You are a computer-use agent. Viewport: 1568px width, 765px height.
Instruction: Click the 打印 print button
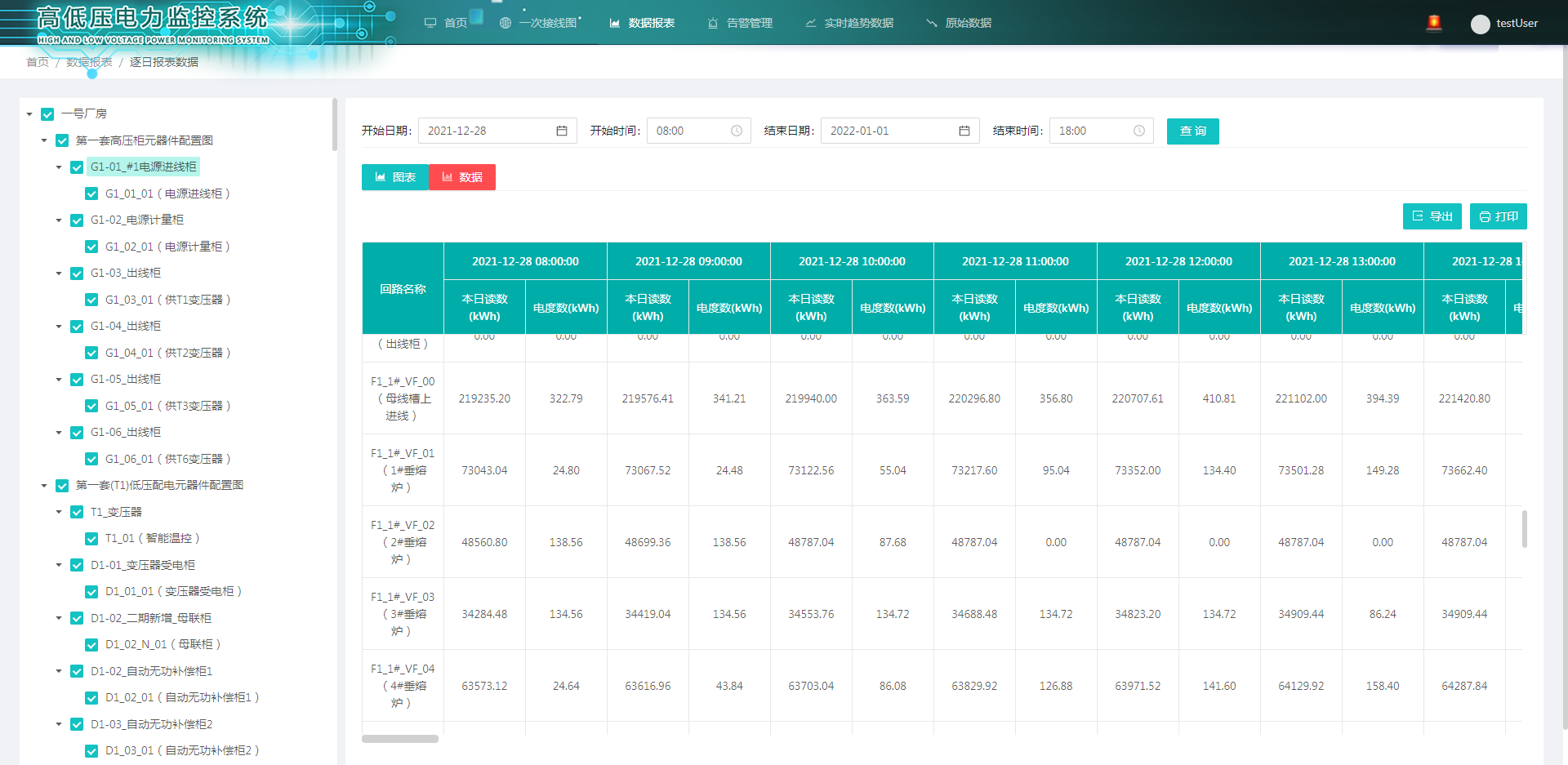pyautogui.click(x=1499, y=216)
